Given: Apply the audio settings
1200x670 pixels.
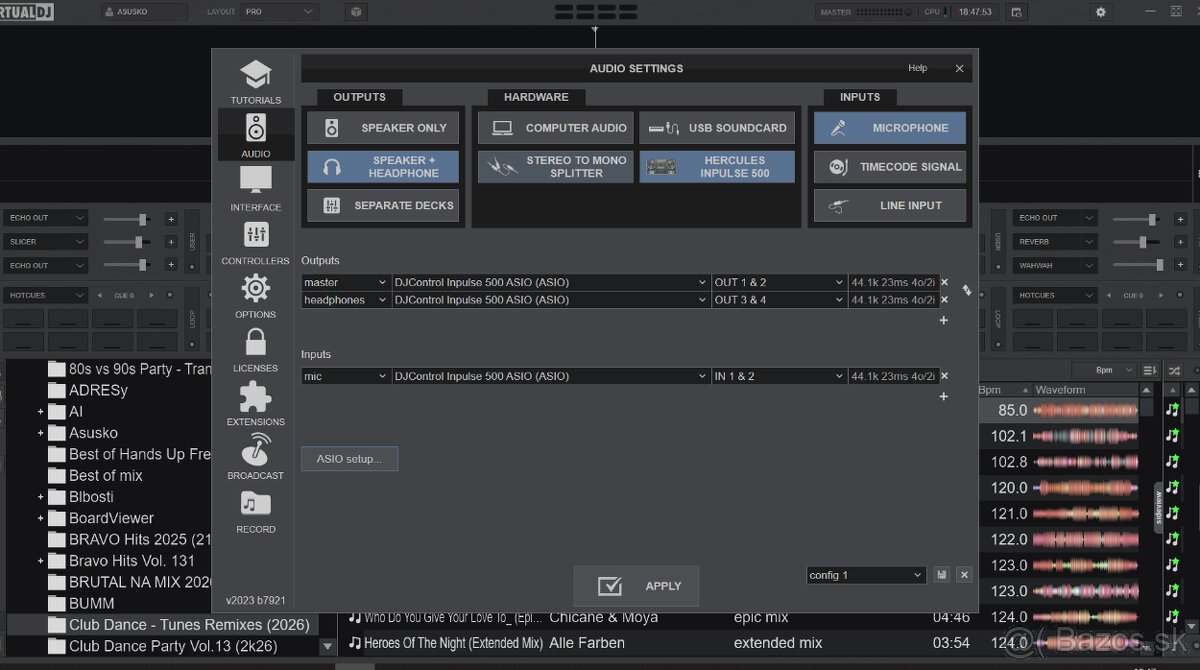Looking at the screenshot, I should 636,586.
